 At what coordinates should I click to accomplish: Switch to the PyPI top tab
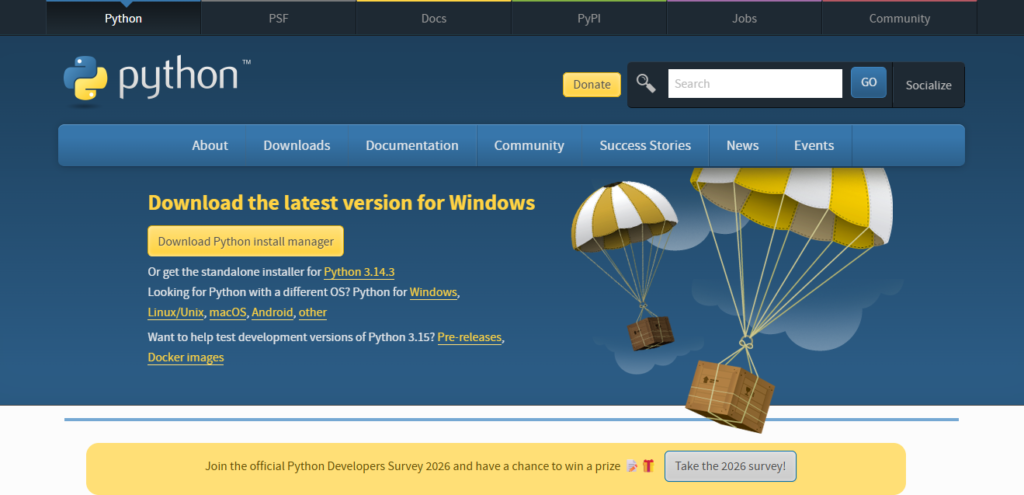pyautogui.click(x=589, y=18)
